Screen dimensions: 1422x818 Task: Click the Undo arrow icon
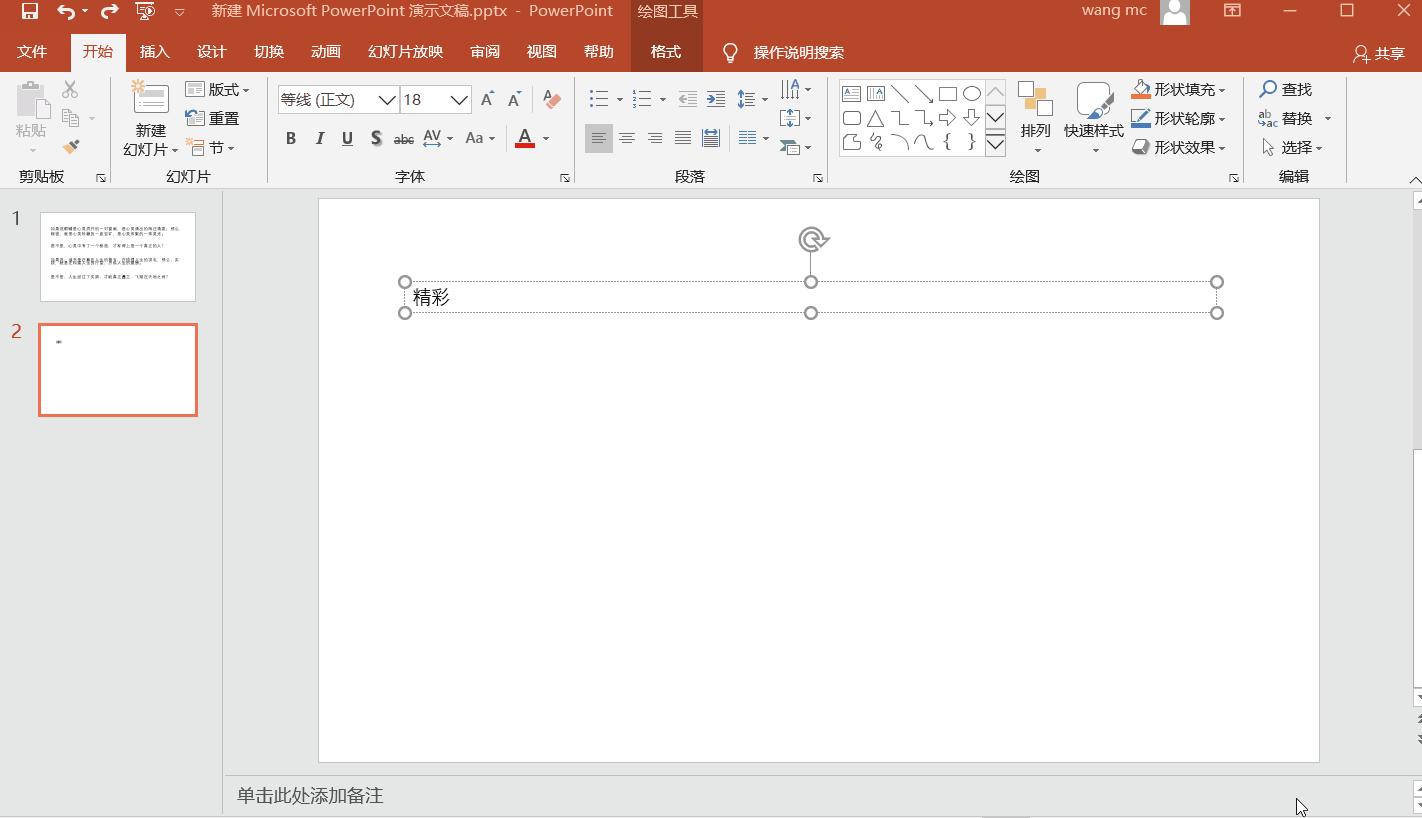click(x=66, y=11)
